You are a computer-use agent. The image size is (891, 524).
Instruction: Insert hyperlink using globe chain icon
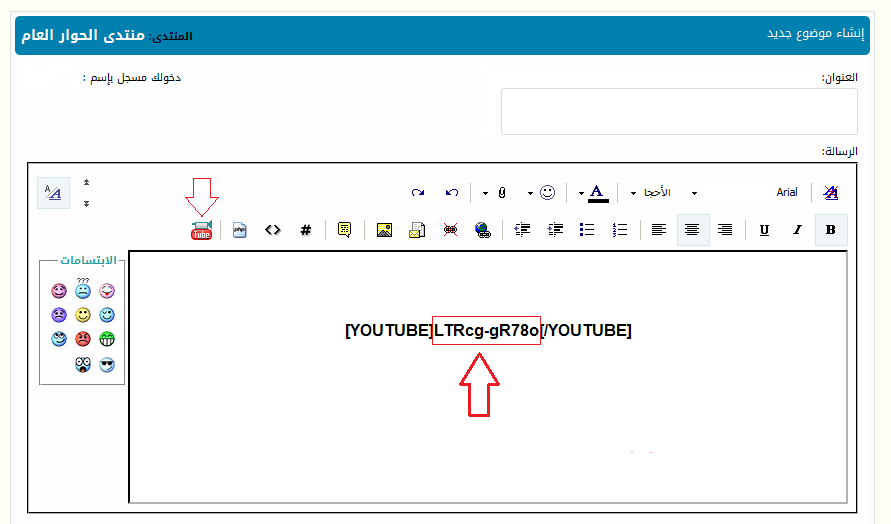coord(483,230)
